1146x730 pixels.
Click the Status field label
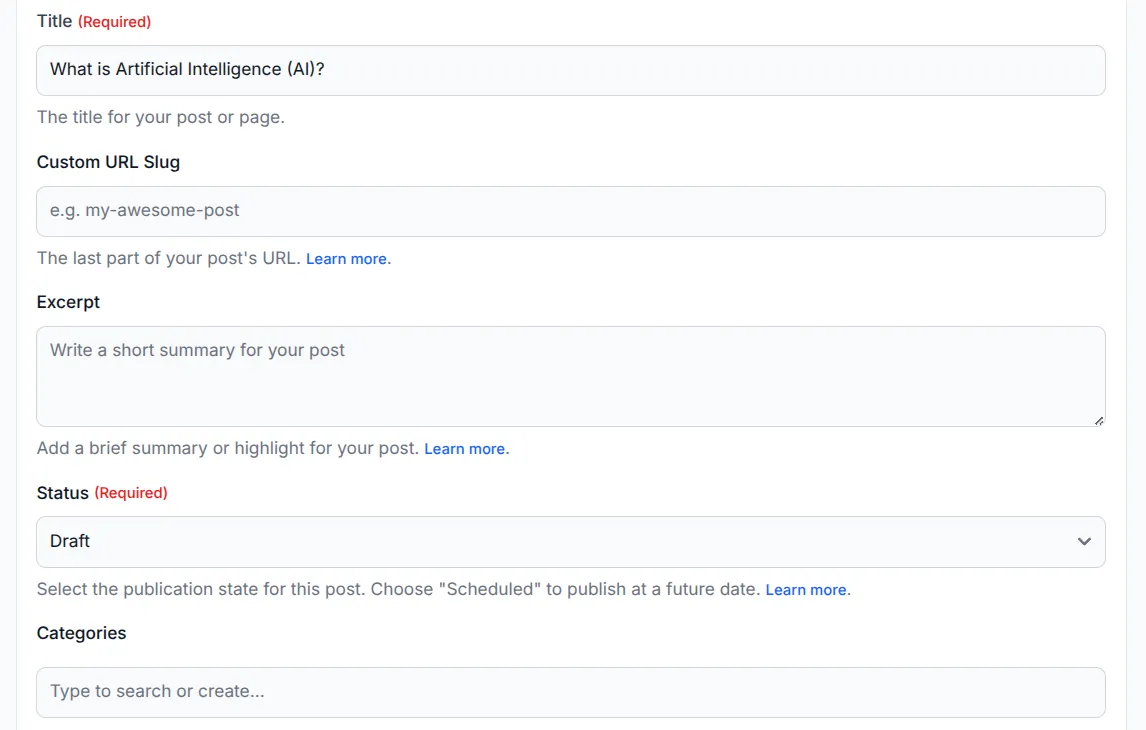click(x=62, y=492)
